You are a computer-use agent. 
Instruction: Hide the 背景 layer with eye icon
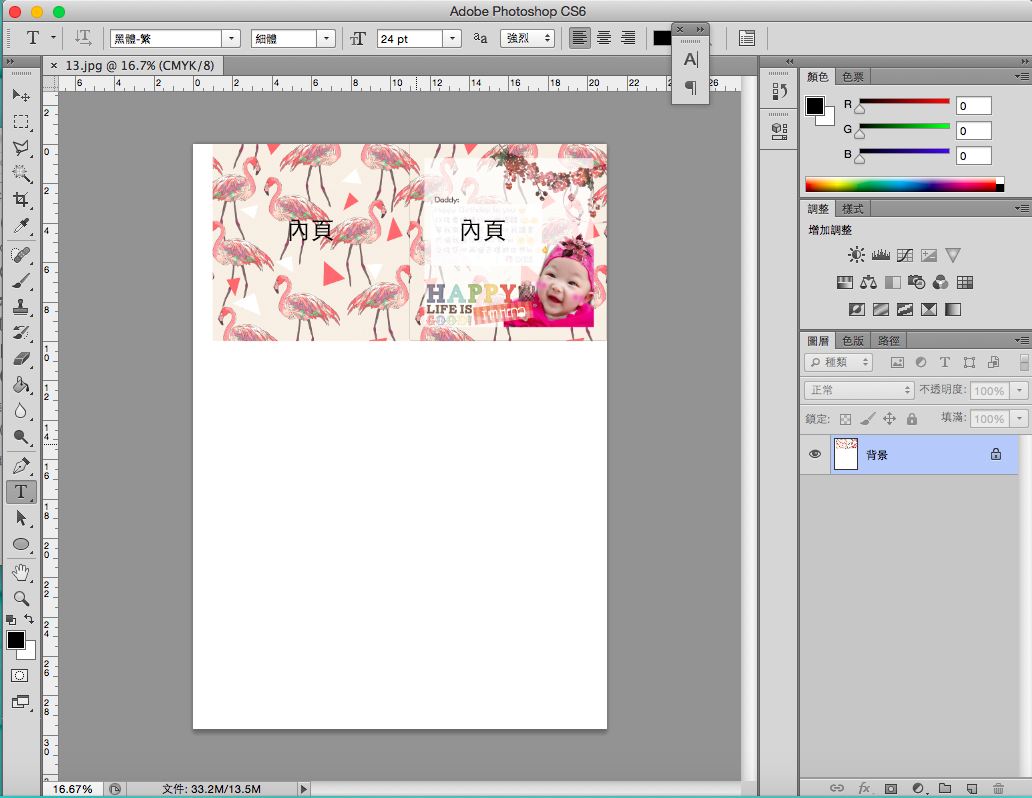tap(815, 454)
